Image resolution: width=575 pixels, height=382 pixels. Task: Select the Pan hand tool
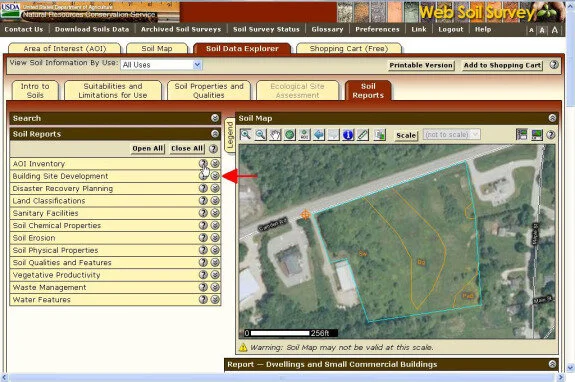click(275, 135)
